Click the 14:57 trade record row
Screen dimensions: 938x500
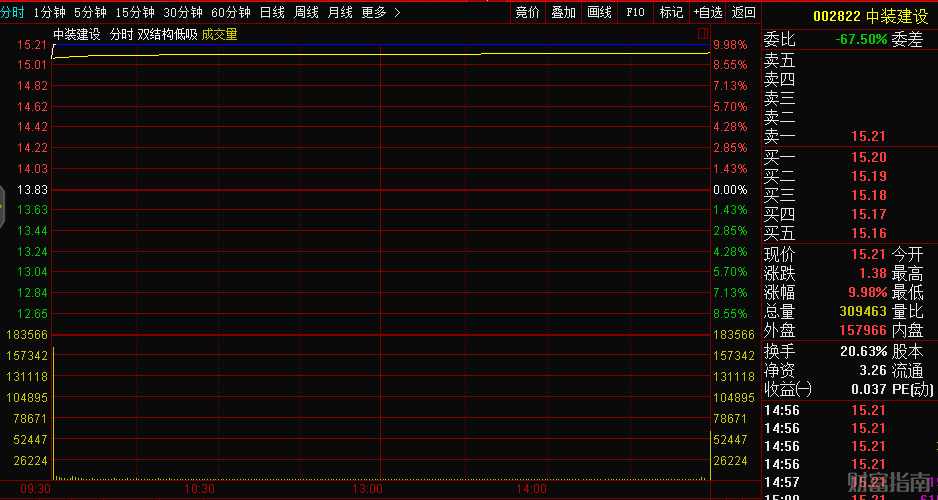851,482
